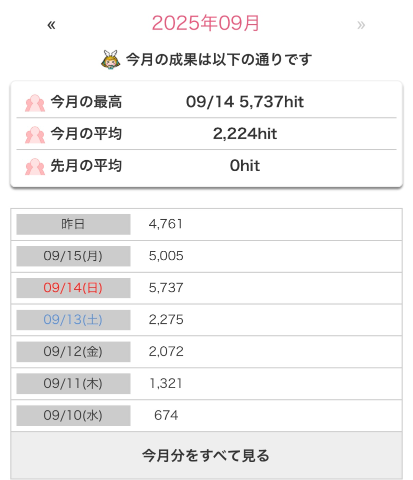Click the pink people icon beside 今月の最高

click(35, 103)
